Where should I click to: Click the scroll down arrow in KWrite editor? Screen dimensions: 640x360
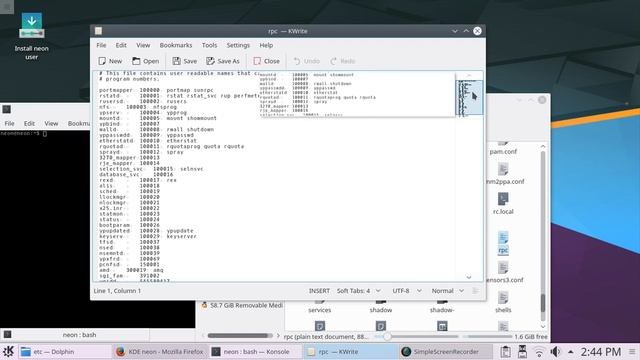pos(469,277)
